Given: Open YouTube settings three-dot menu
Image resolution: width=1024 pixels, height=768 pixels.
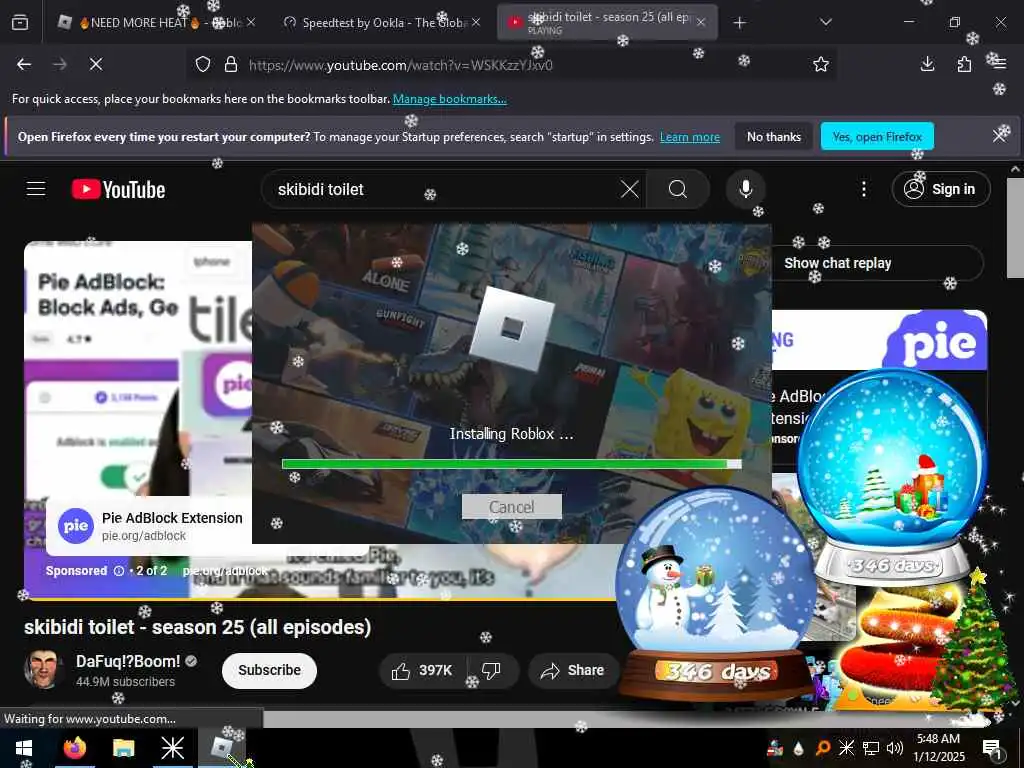Looking at the screenshot, I should click(x=864, y=189).
